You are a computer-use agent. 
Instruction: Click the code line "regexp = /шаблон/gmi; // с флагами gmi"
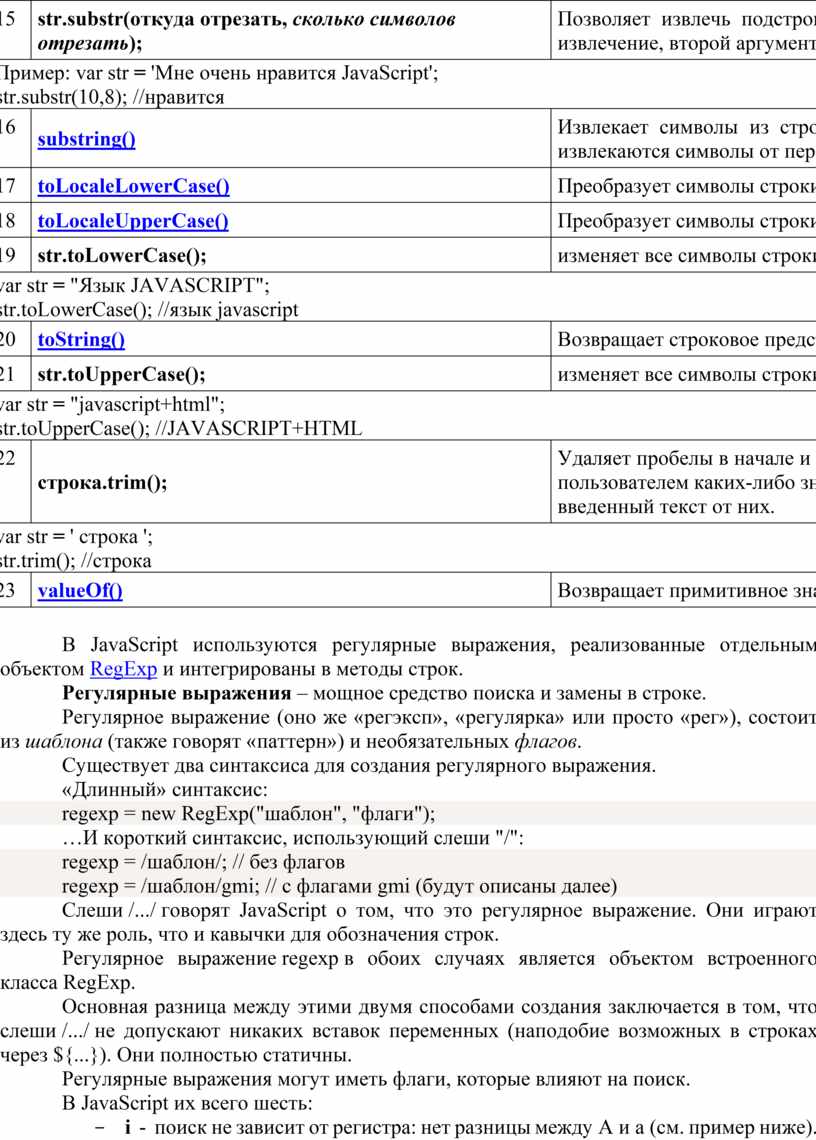click(340, 886)
